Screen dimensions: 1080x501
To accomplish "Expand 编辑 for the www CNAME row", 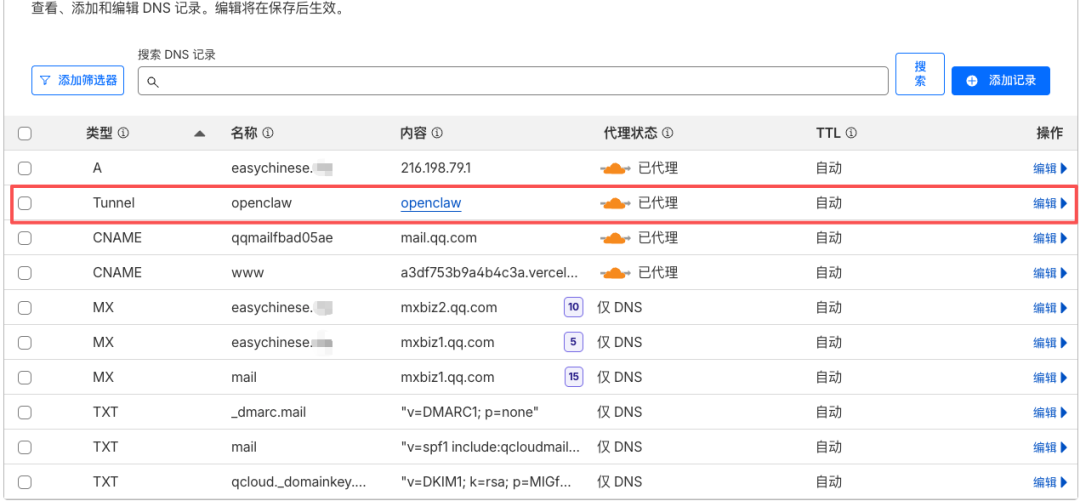I will pos(1050,273).
